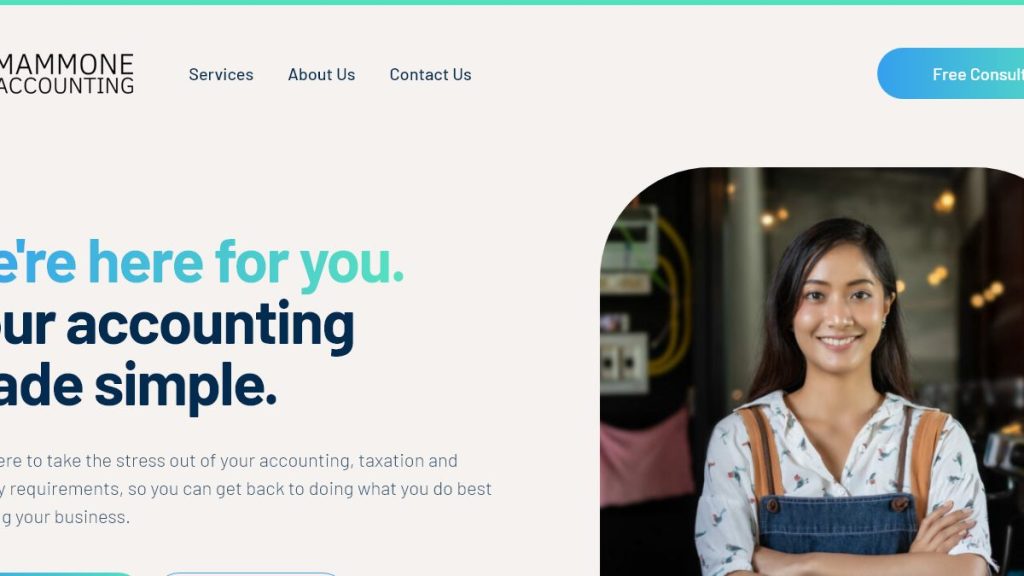Click the 'simple.' heading word
The image size is (1024, 576).
coord(185,387)
